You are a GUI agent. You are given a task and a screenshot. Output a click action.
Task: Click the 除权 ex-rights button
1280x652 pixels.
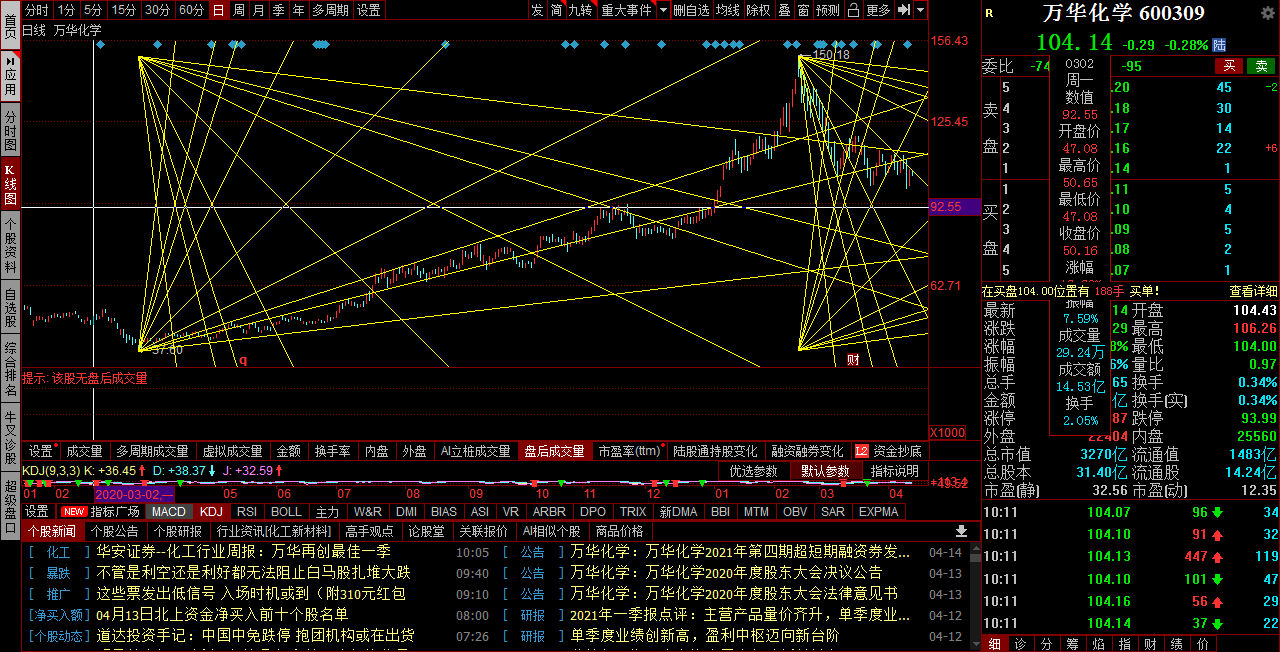coord(759,10)
